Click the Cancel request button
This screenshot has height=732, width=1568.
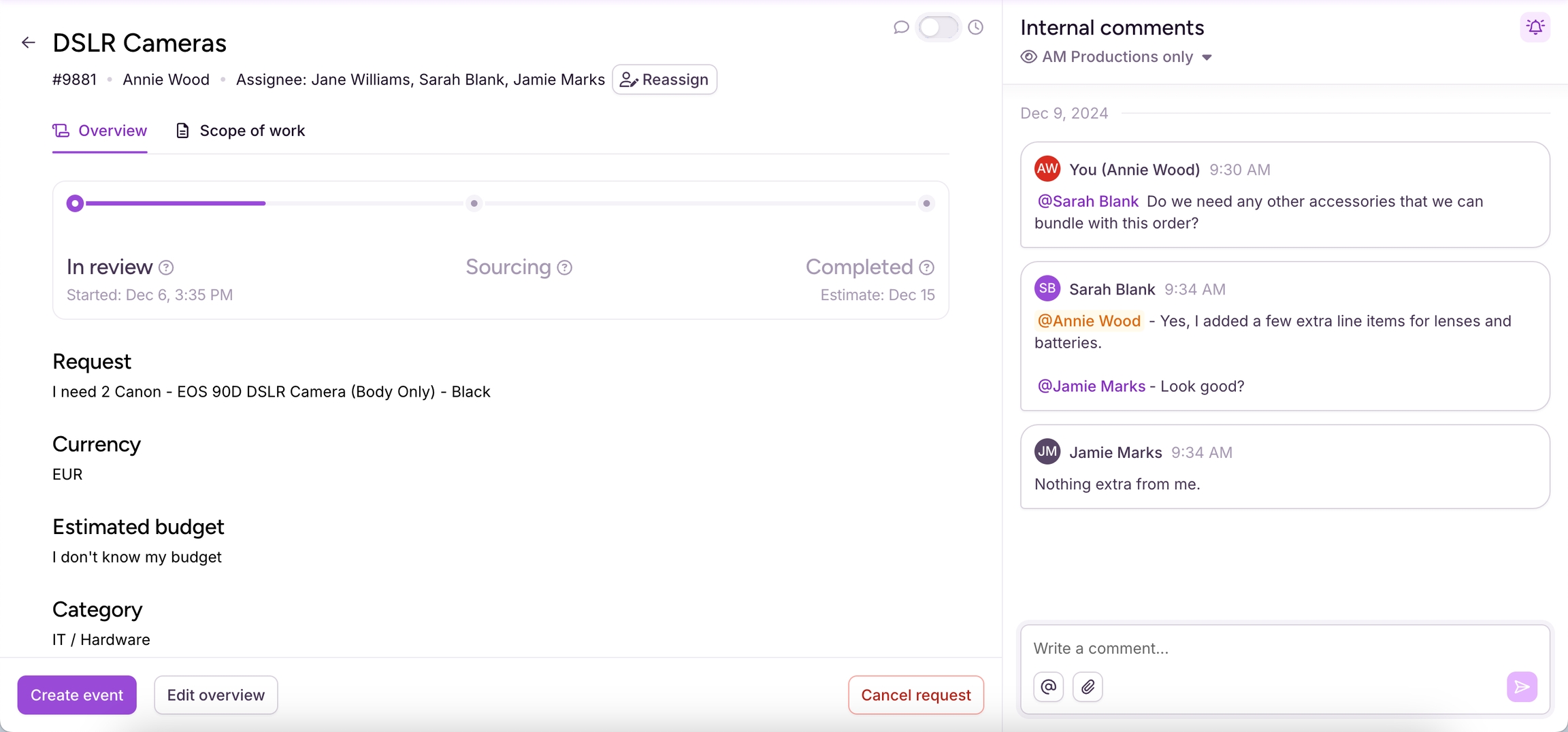click(x=915, y=695)
